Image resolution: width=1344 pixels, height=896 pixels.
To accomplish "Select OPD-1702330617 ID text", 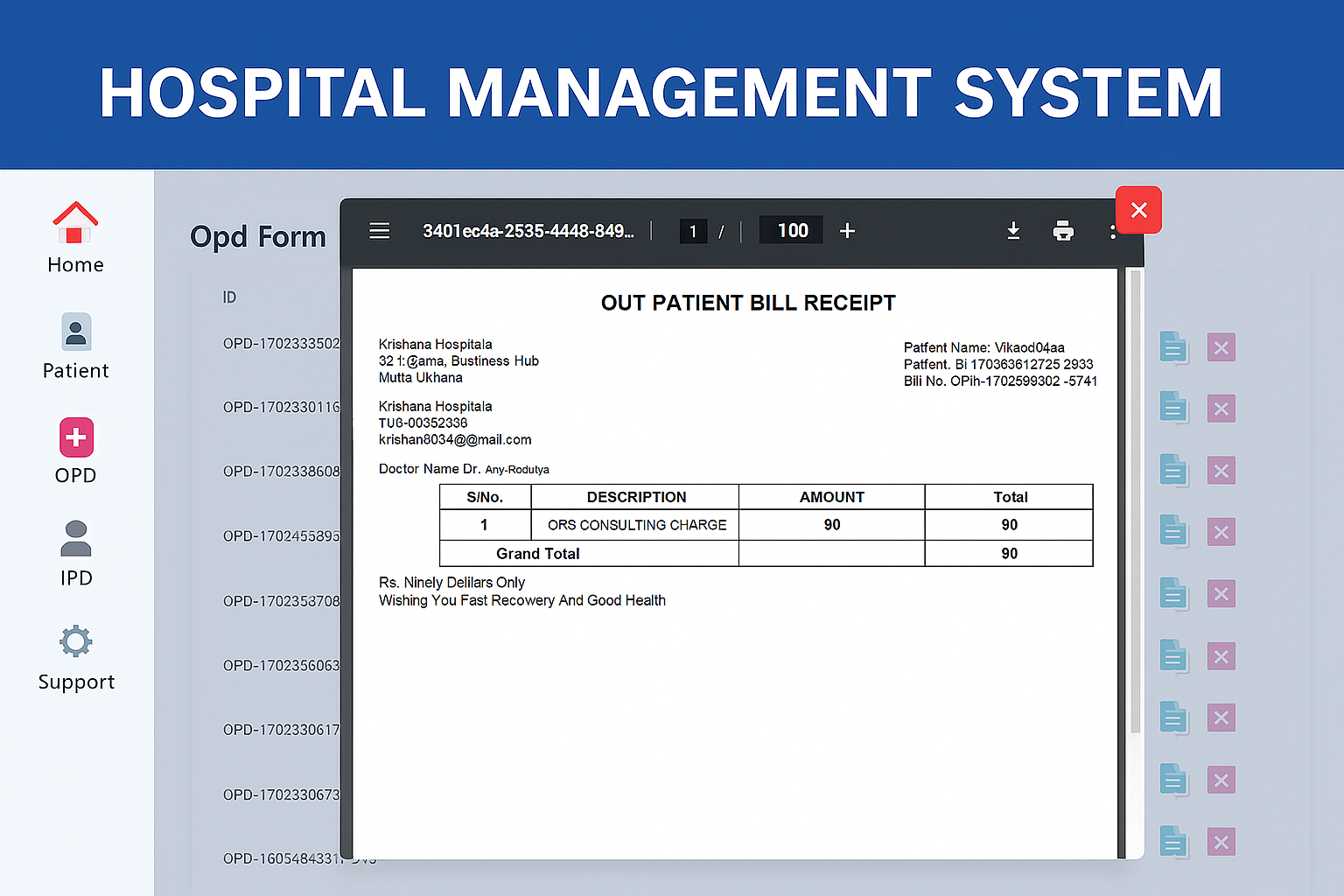I will (281, 730).
